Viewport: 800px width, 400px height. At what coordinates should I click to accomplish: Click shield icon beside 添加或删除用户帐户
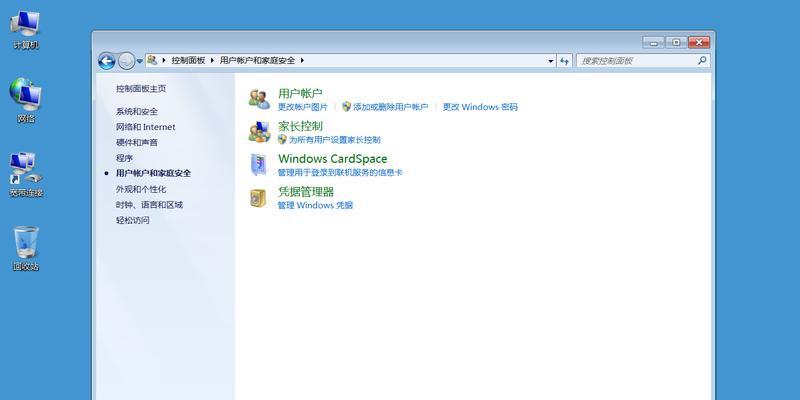click(x=346, y=107)
